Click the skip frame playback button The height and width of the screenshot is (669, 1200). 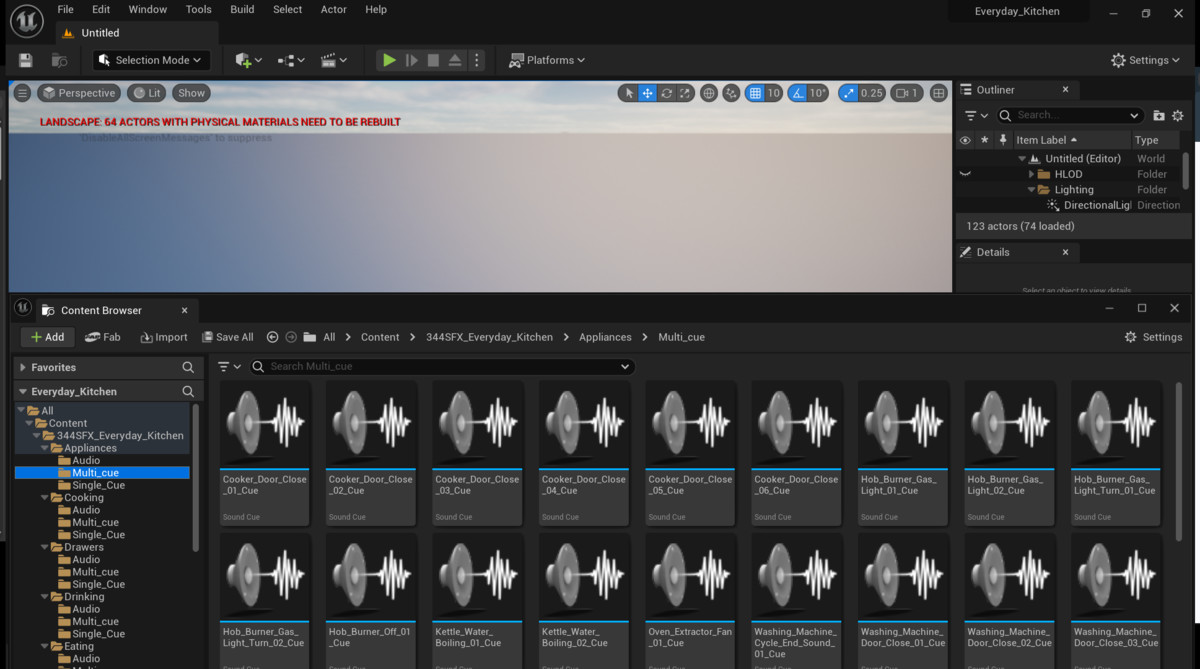coord(411,60)
